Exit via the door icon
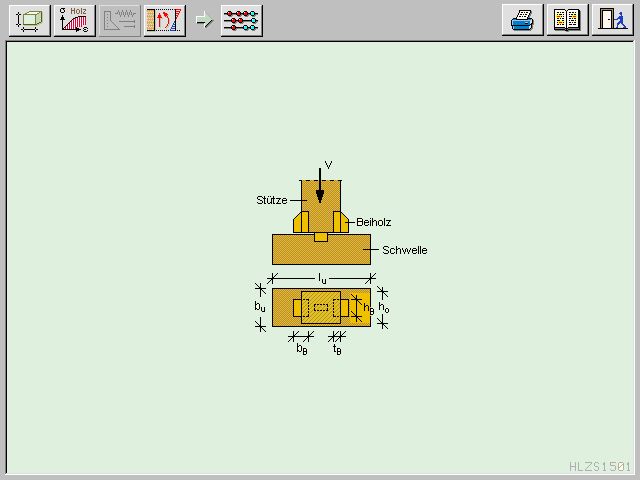 [x=611, y=20]
